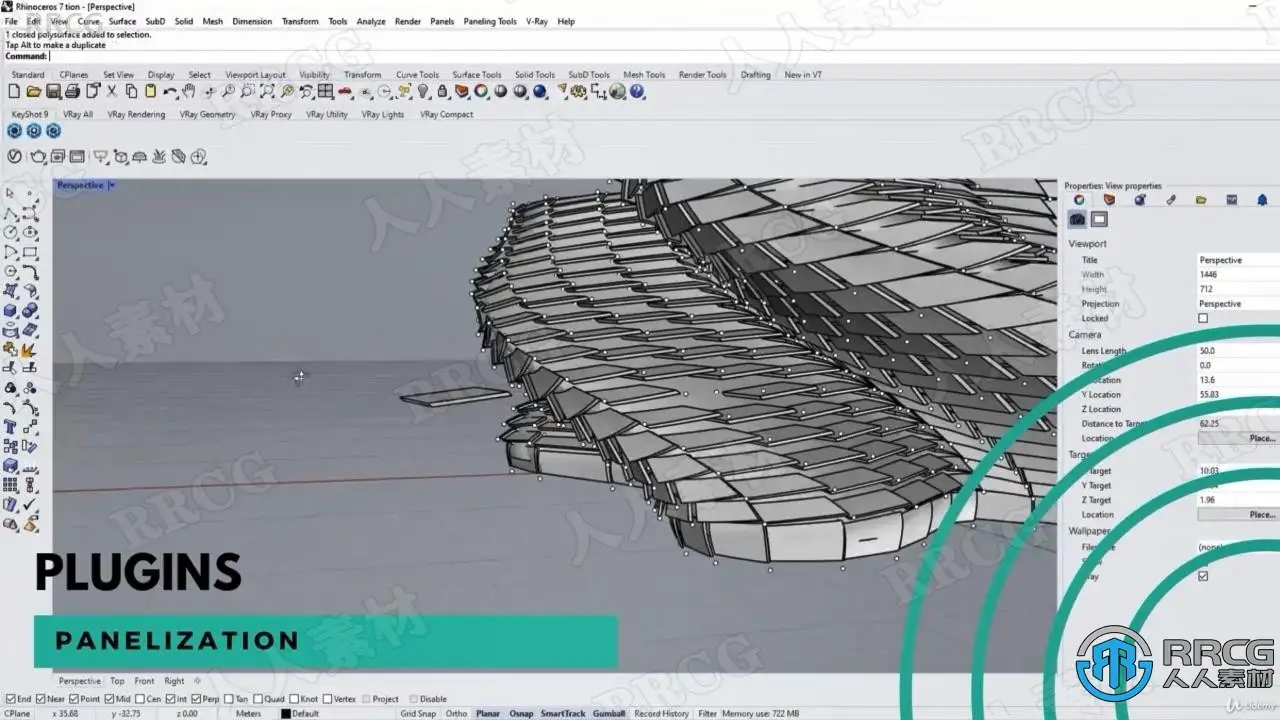Select the Pan view hand icon

(189, 92)
